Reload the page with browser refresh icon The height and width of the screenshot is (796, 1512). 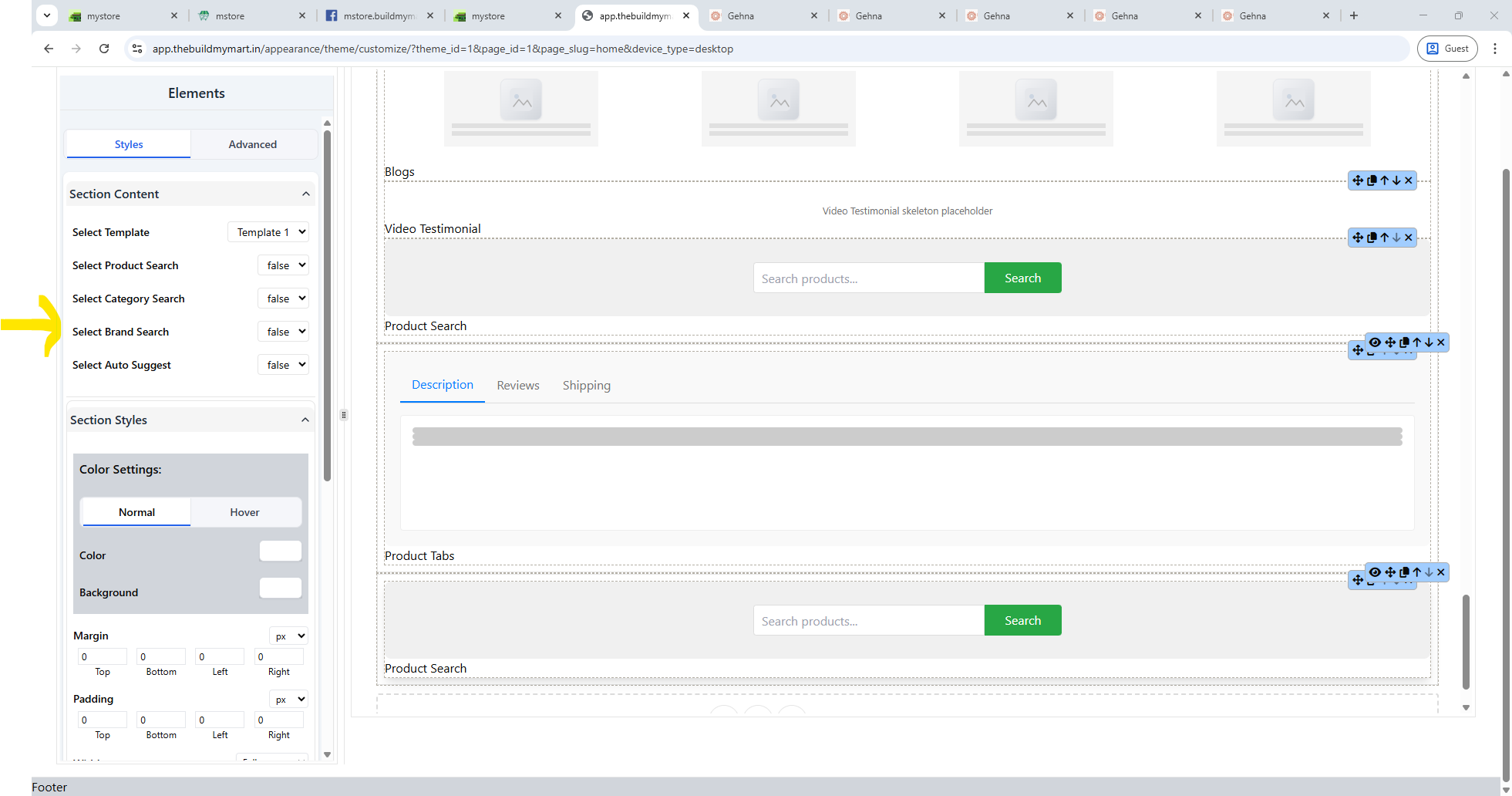104,49
